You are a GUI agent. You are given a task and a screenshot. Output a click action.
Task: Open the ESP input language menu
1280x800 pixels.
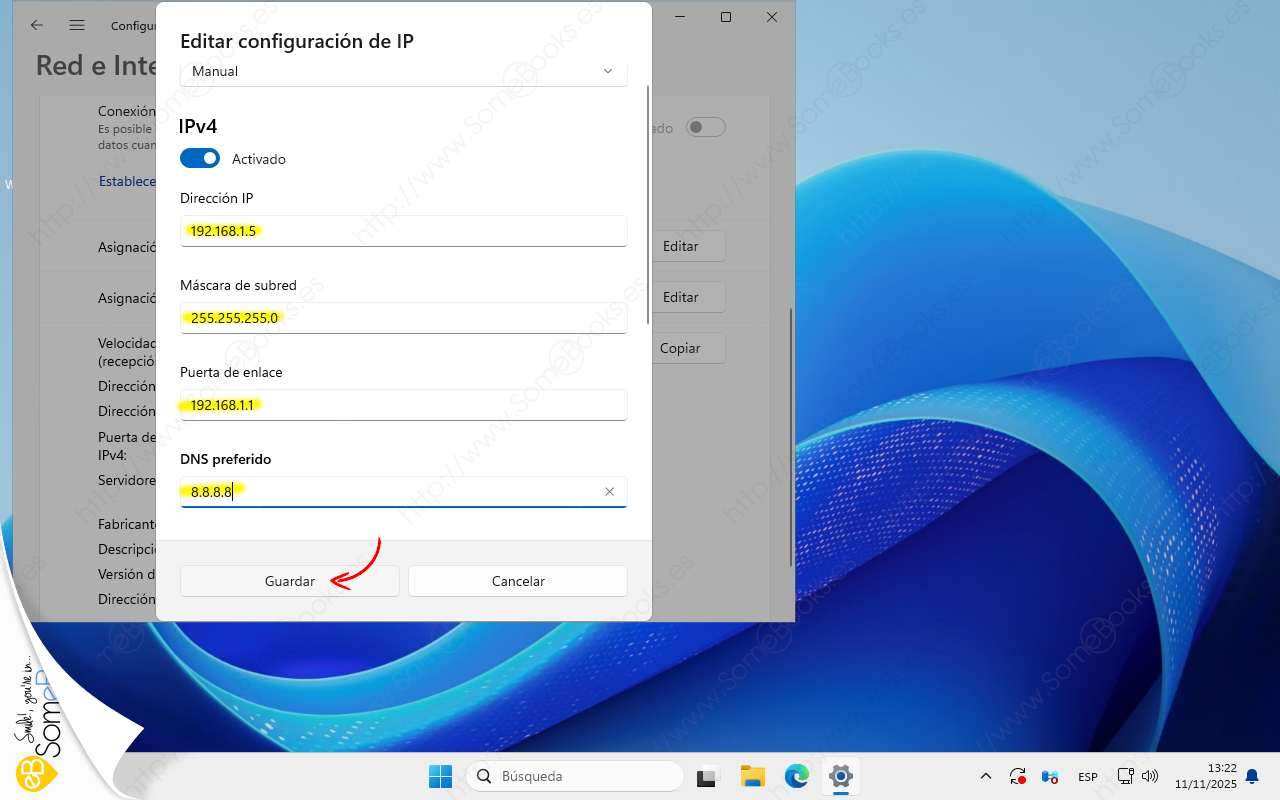(x=1087, y=777)
